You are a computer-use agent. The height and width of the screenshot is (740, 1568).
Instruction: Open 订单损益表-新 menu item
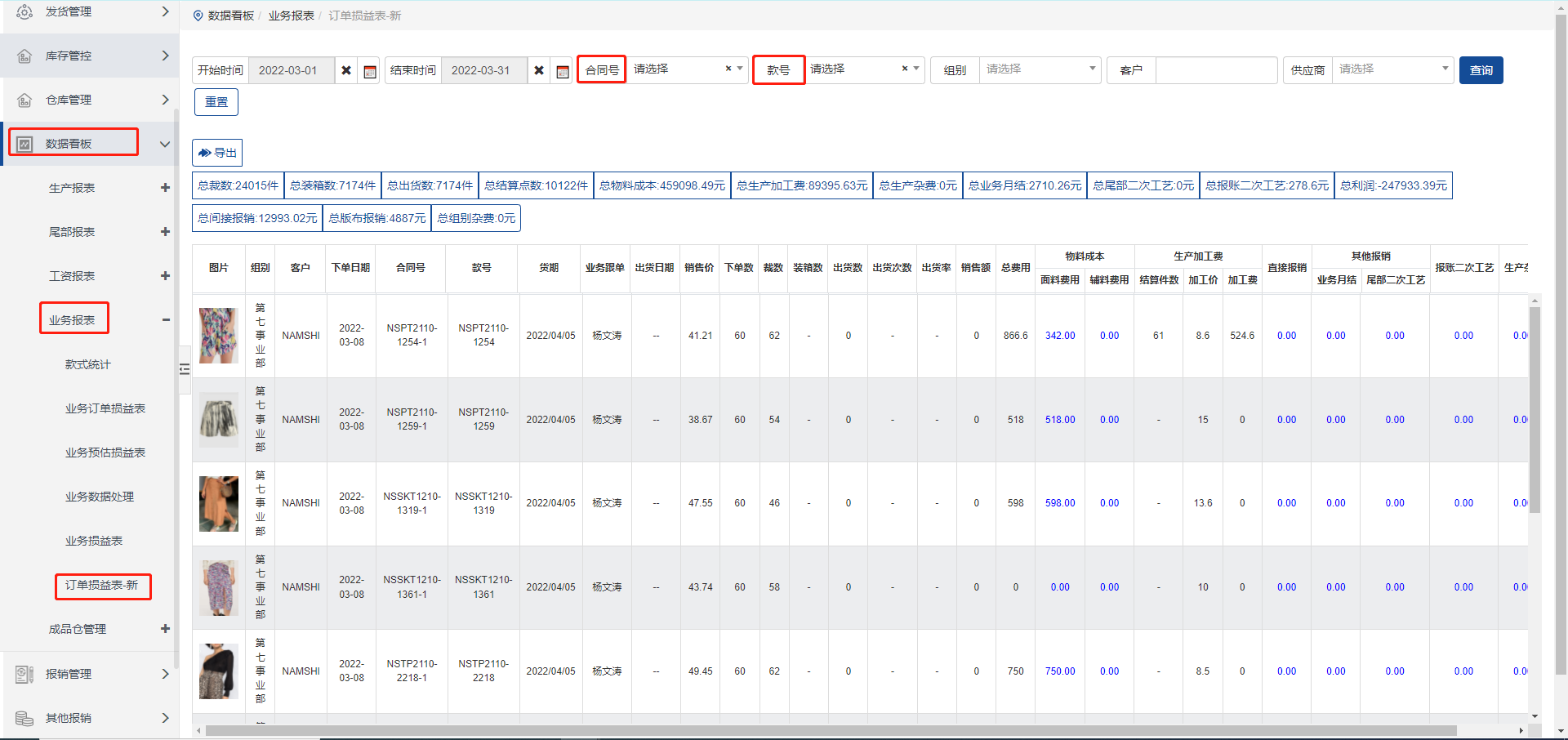tap(102, 586)
